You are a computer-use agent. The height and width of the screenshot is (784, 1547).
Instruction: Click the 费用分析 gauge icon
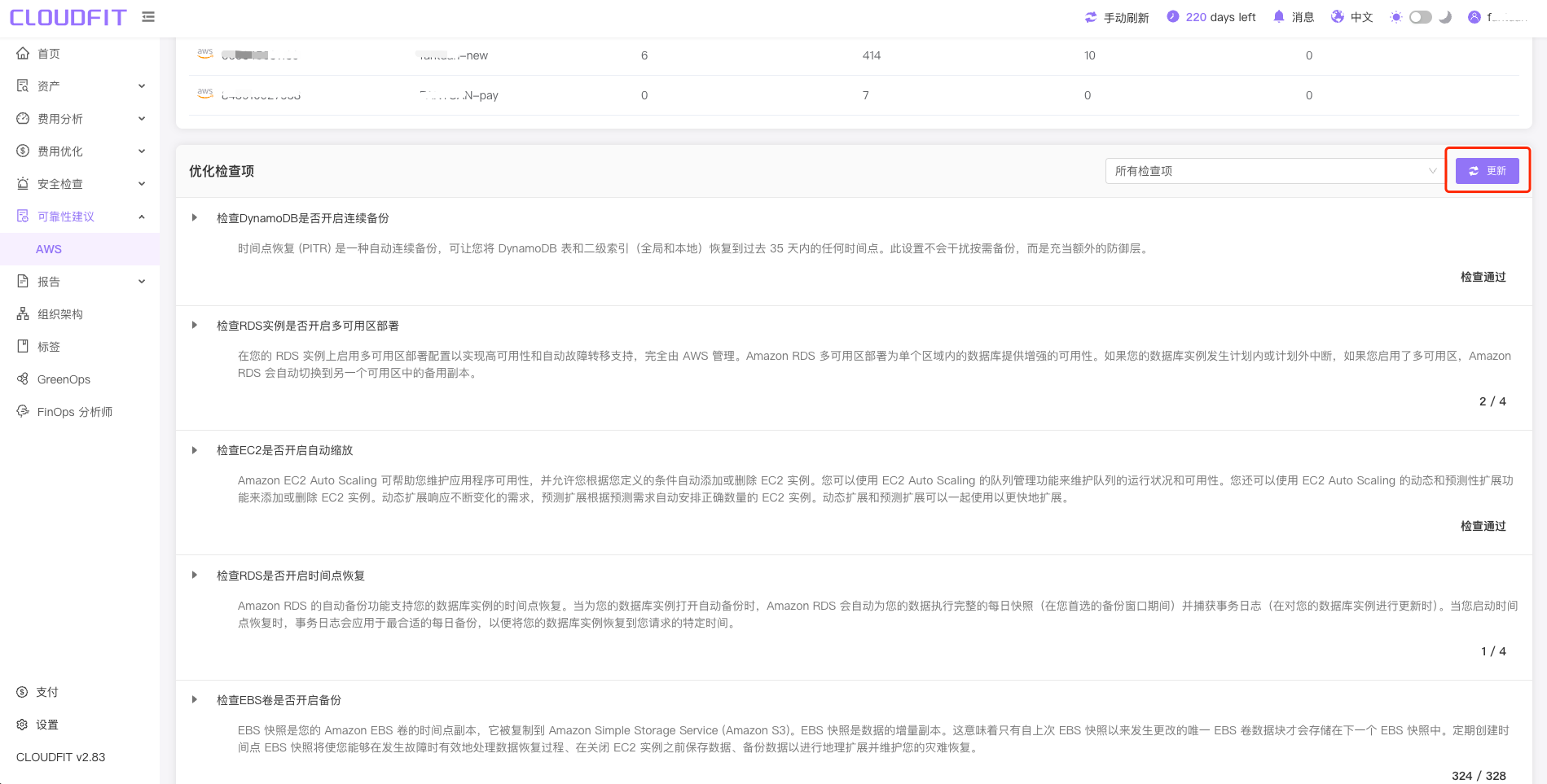pos(23,118)
